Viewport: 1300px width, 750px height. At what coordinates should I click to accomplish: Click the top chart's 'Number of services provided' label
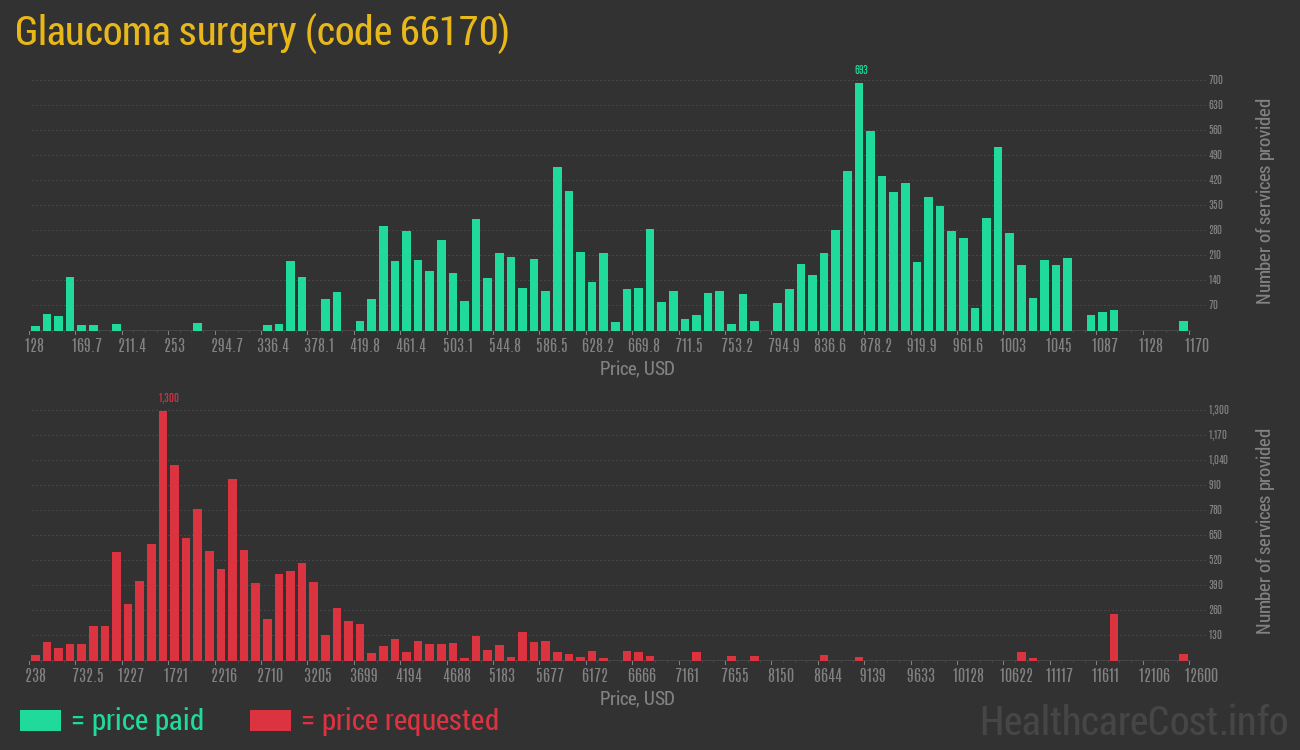click(x=1264, y=201)
